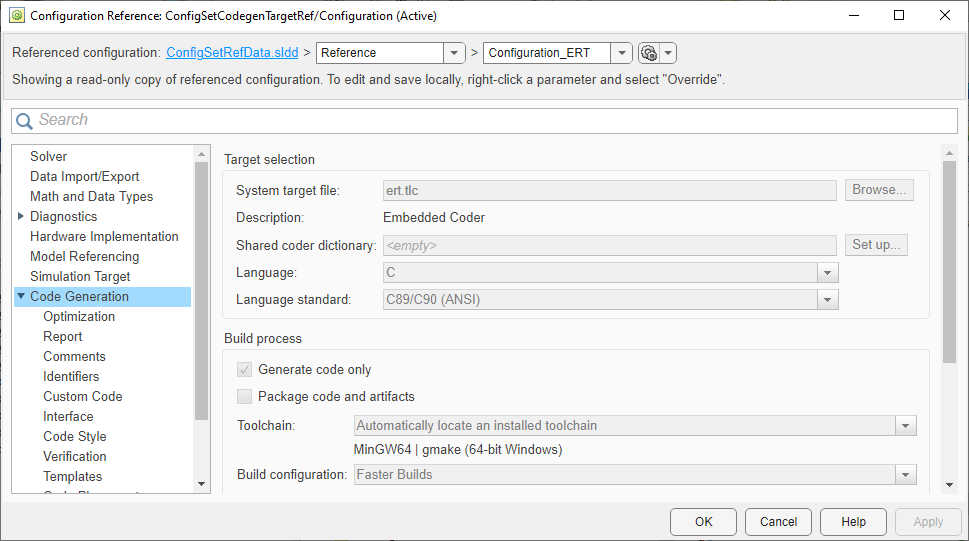Click the search magnifier icon
969x541 pixels.
(24, 121)
